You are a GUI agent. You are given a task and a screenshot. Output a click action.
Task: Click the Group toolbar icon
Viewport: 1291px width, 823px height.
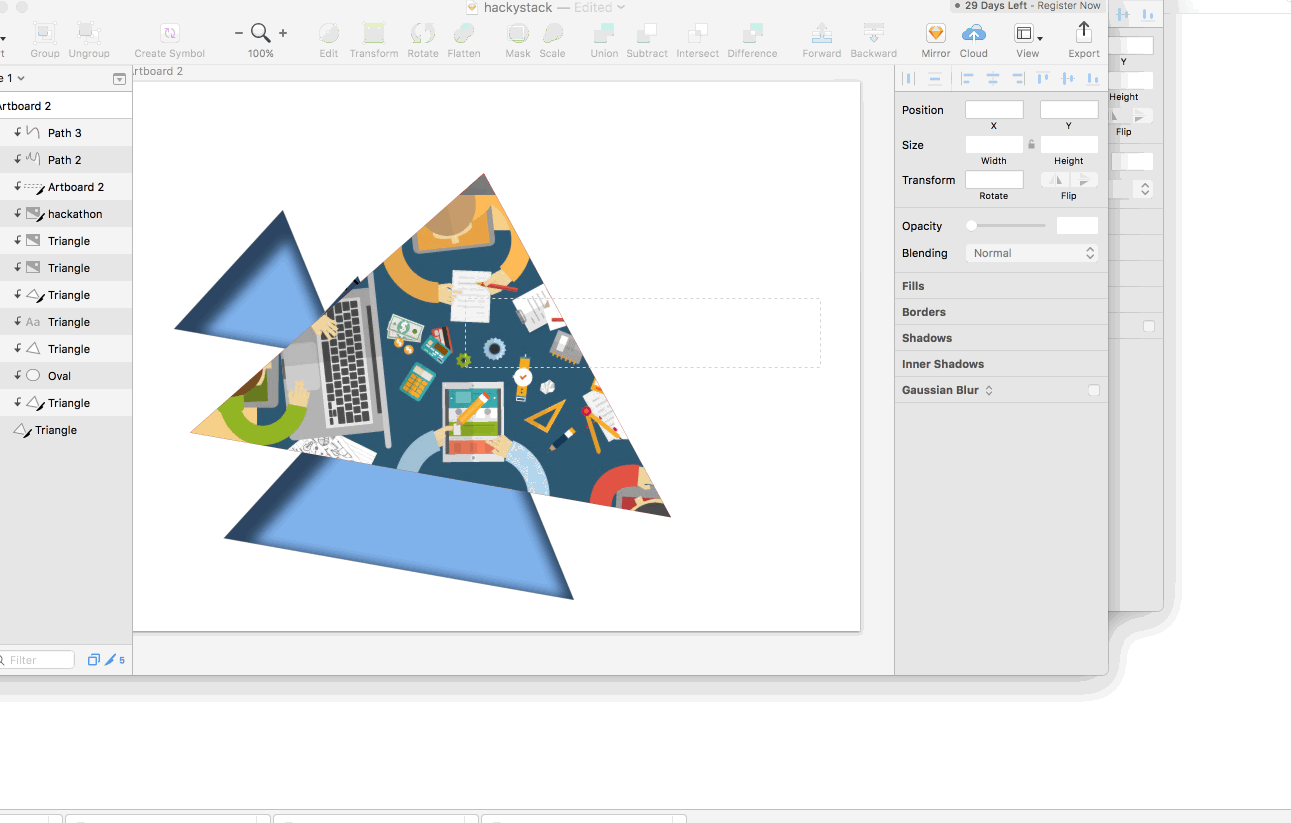pos(45,33)
